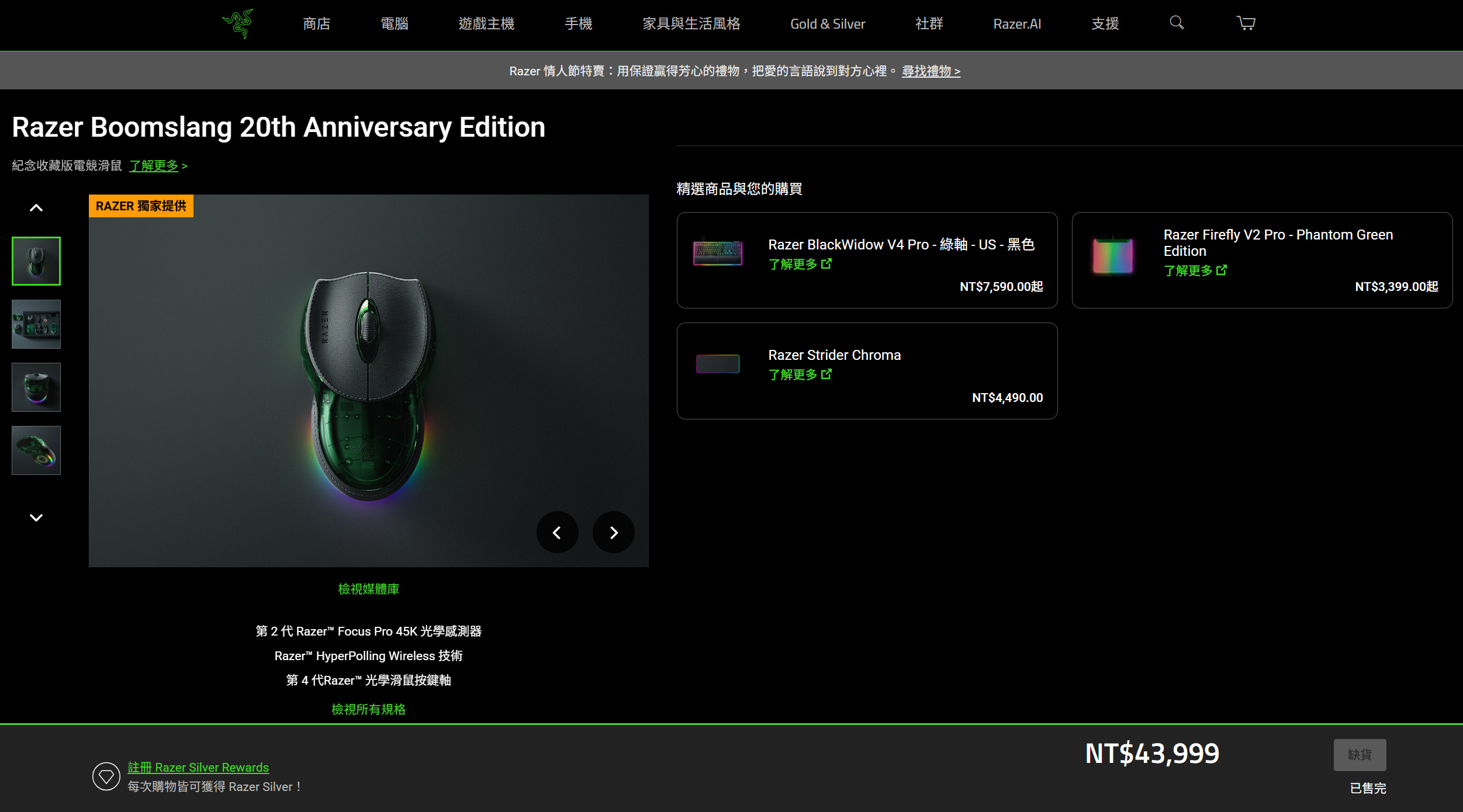Click the 缺貨 out-of-stock button

point(1361,755)
